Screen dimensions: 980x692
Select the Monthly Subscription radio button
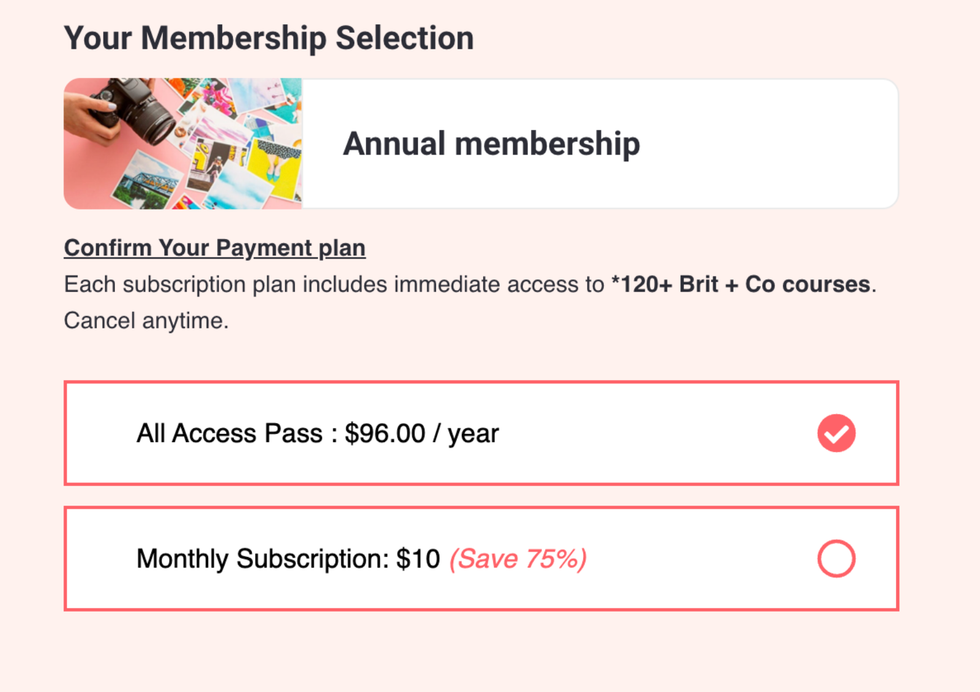pyautogui.click(x=836, y=559)
